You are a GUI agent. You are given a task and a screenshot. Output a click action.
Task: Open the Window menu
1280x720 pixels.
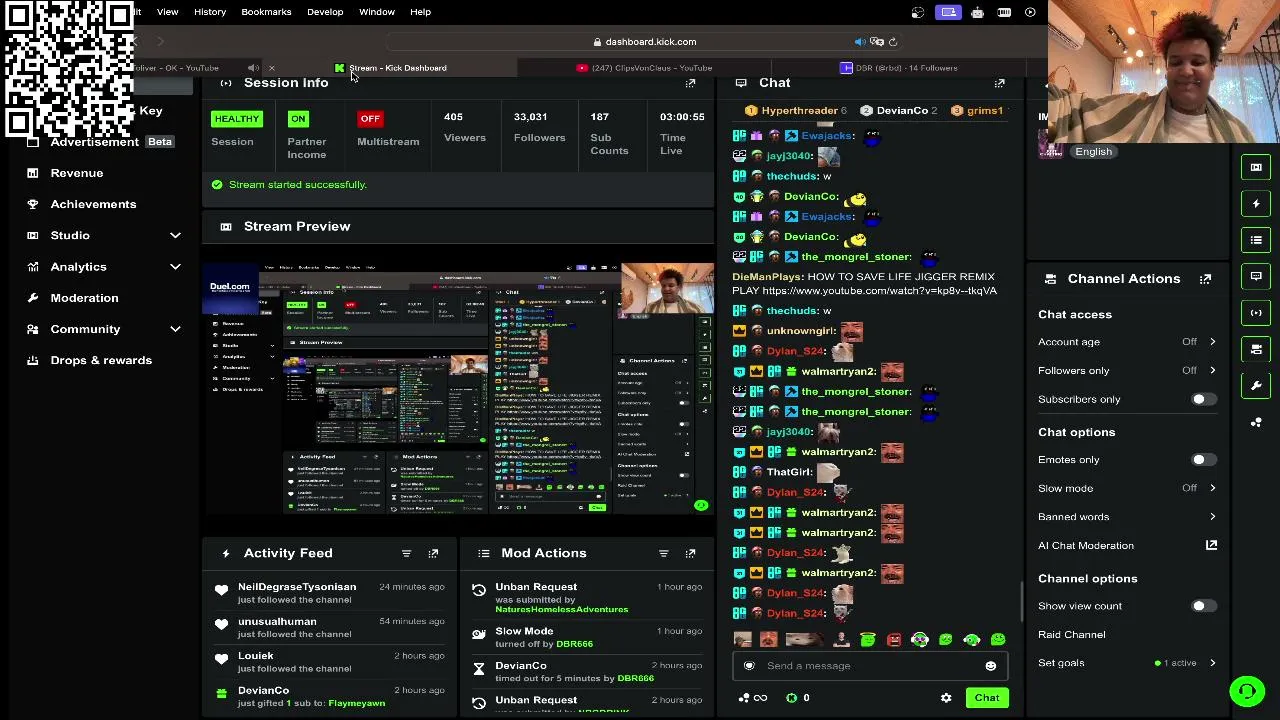coord(377,12)
